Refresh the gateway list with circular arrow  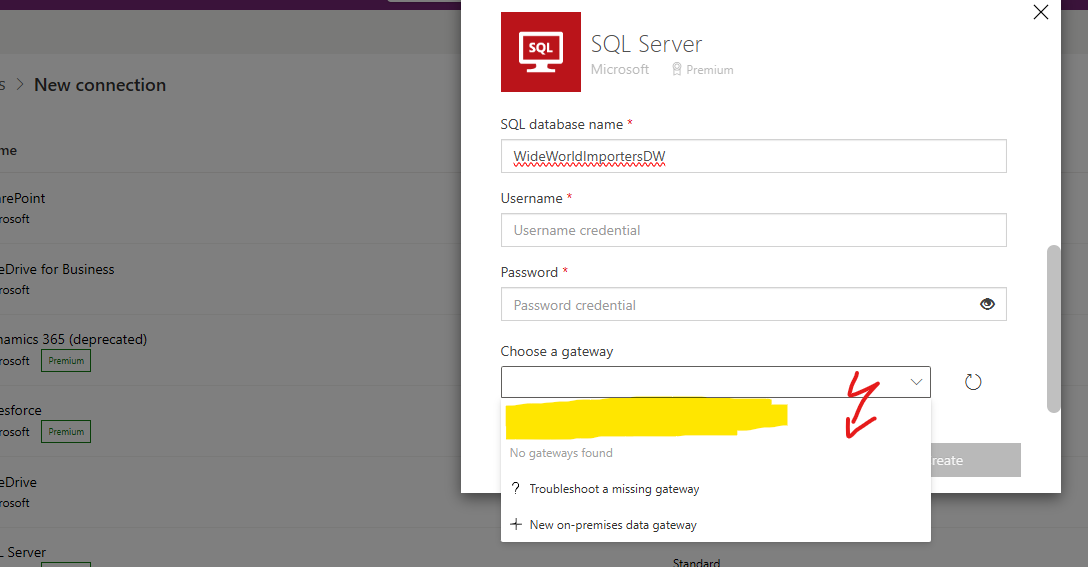973,382
